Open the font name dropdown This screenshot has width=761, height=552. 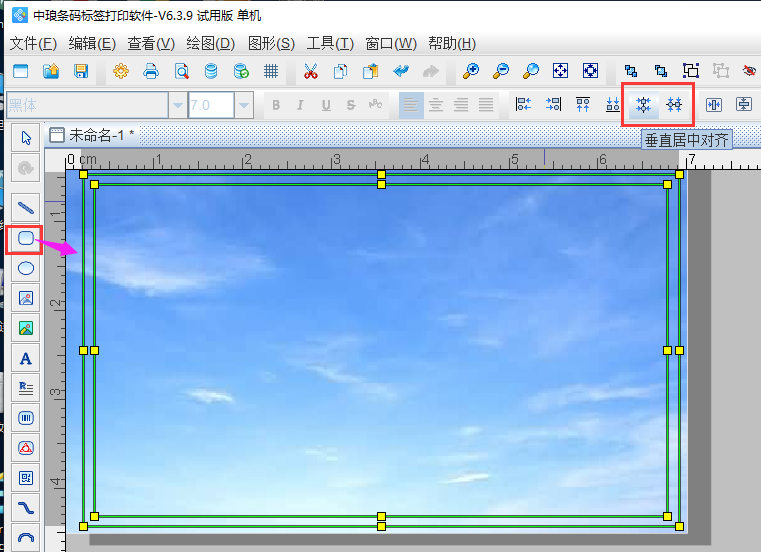coord(178,105)
